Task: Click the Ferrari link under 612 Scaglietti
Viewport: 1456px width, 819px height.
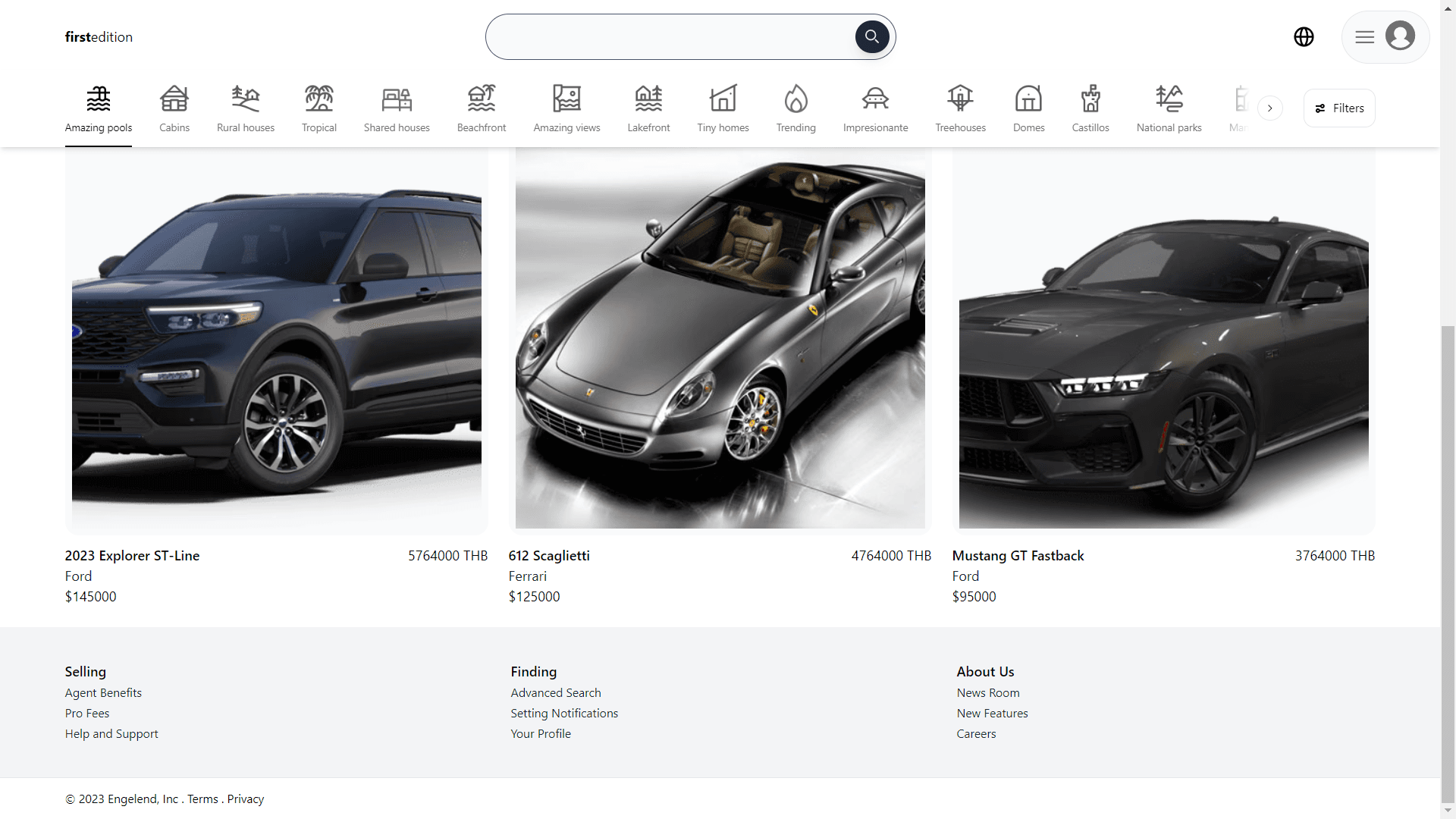Action: [x=527, y=576]
